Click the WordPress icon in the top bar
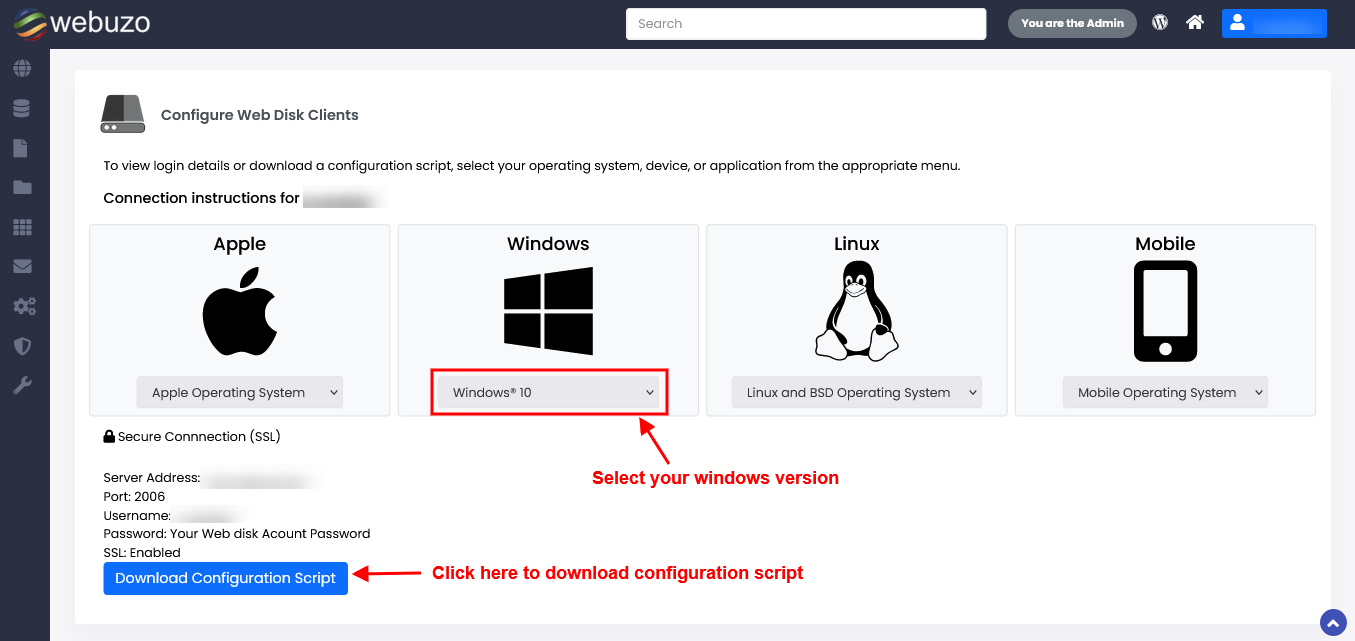This screenshot has height=641, width=1355. 1159,21
